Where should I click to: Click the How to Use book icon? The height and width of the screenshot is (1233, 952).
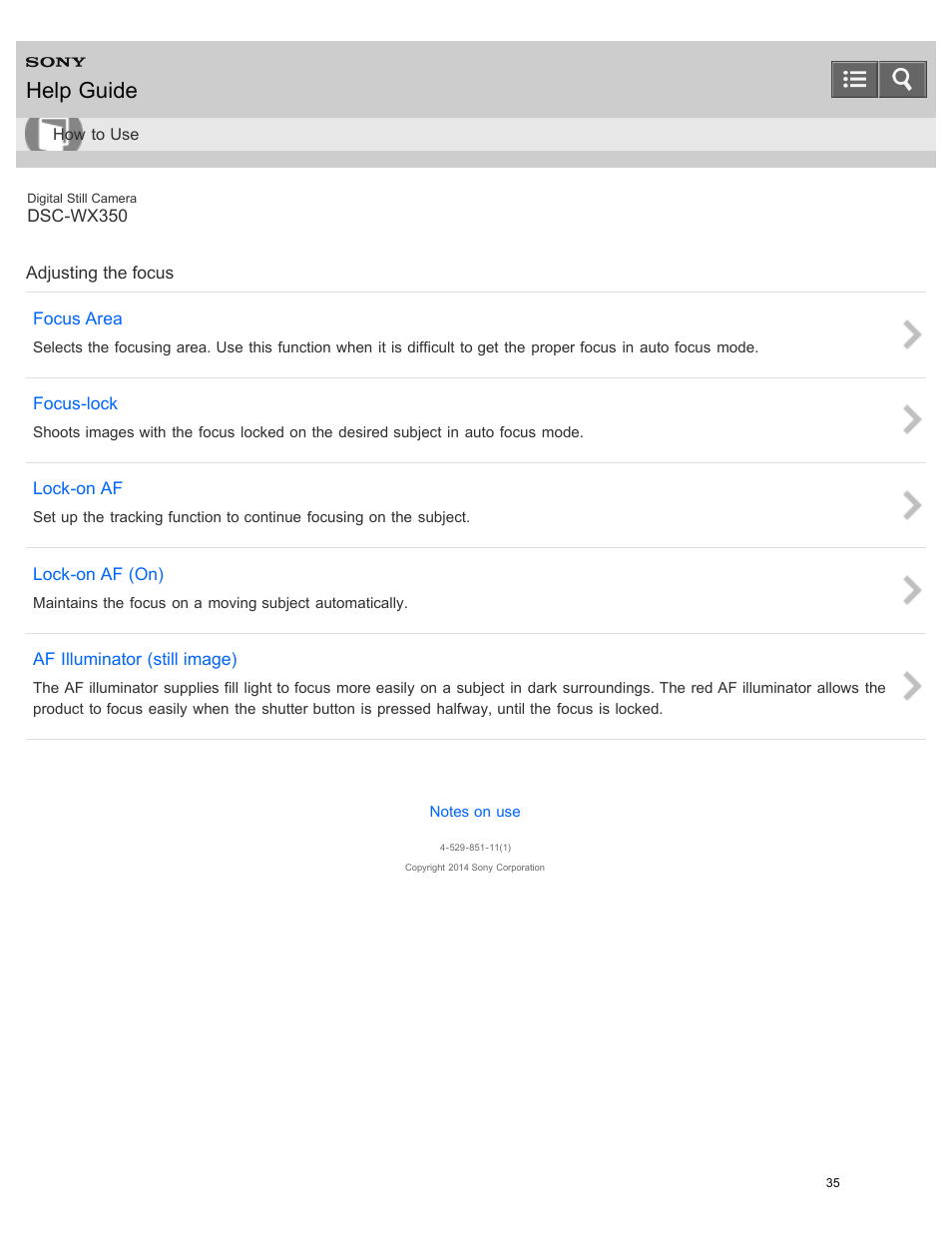pos(54,134)
